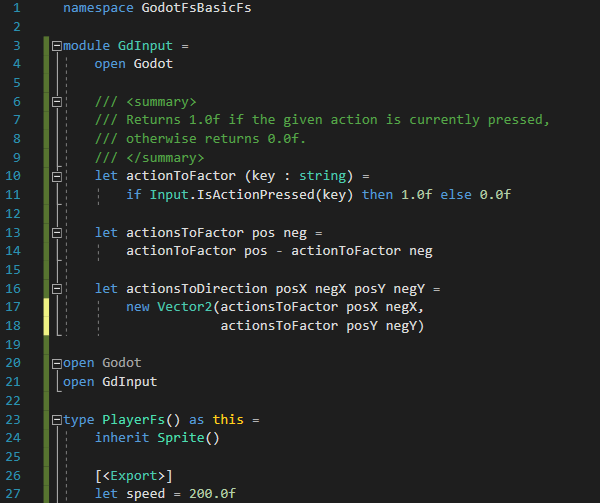Click the closing </summary> tag comment
The width and height of the screenshot is (600, 503).
click(x=149, y=158)
